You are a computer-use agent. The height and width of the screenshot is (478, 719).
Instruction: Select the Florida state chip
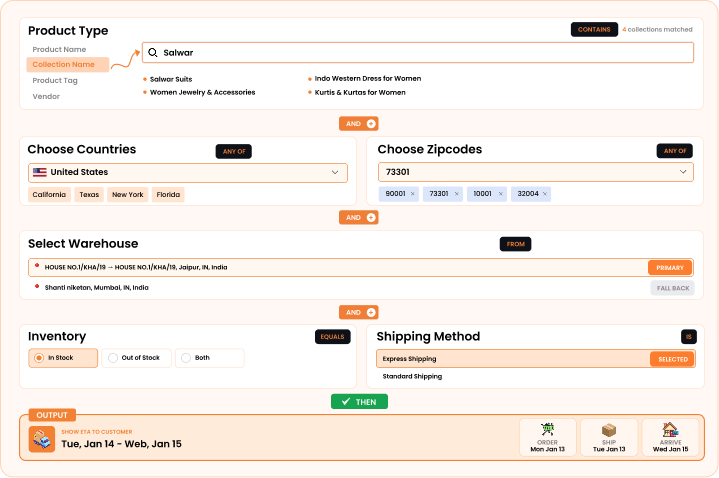point(168,195)
